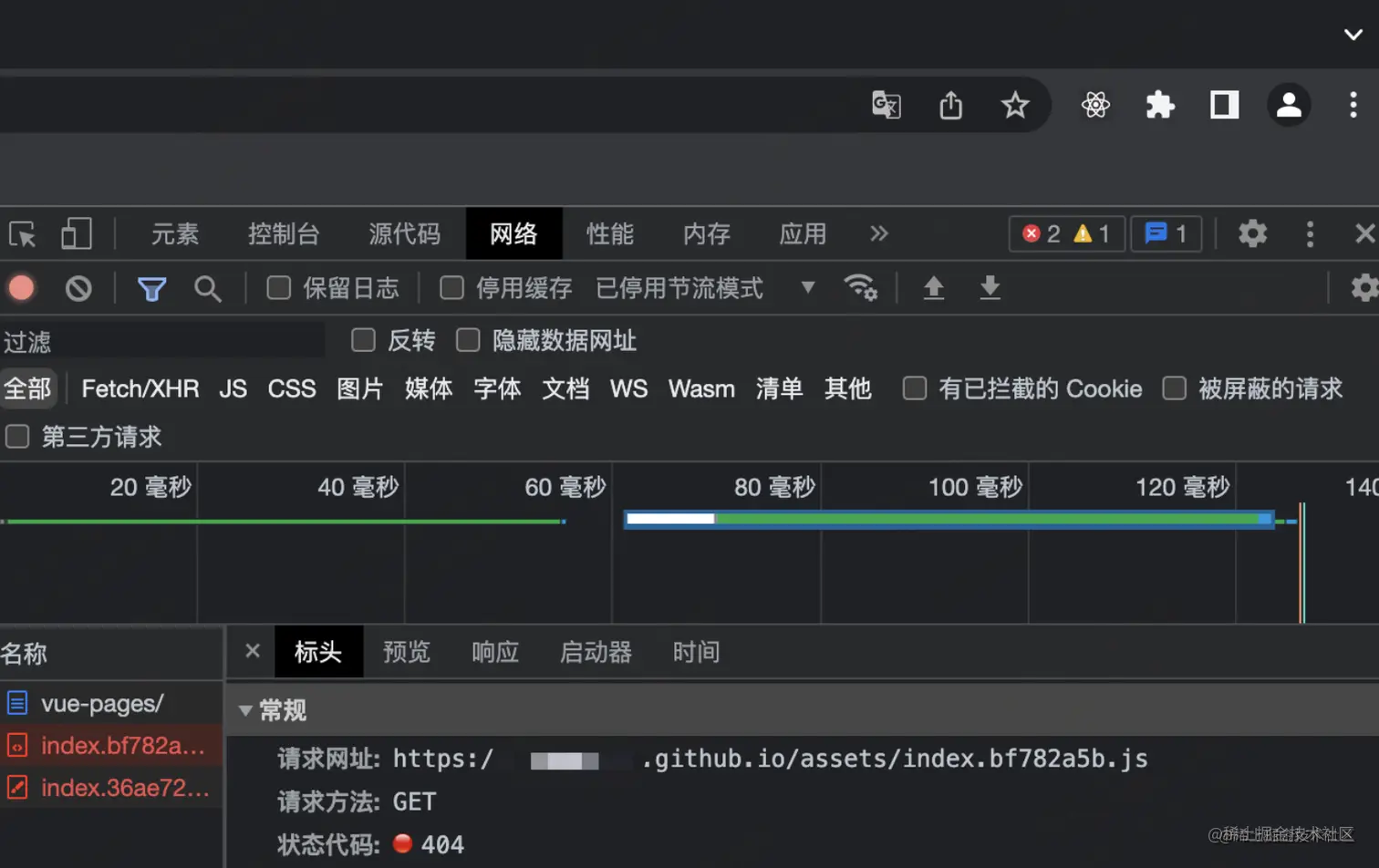Switch to the 元素 tab

pos(175,234)
